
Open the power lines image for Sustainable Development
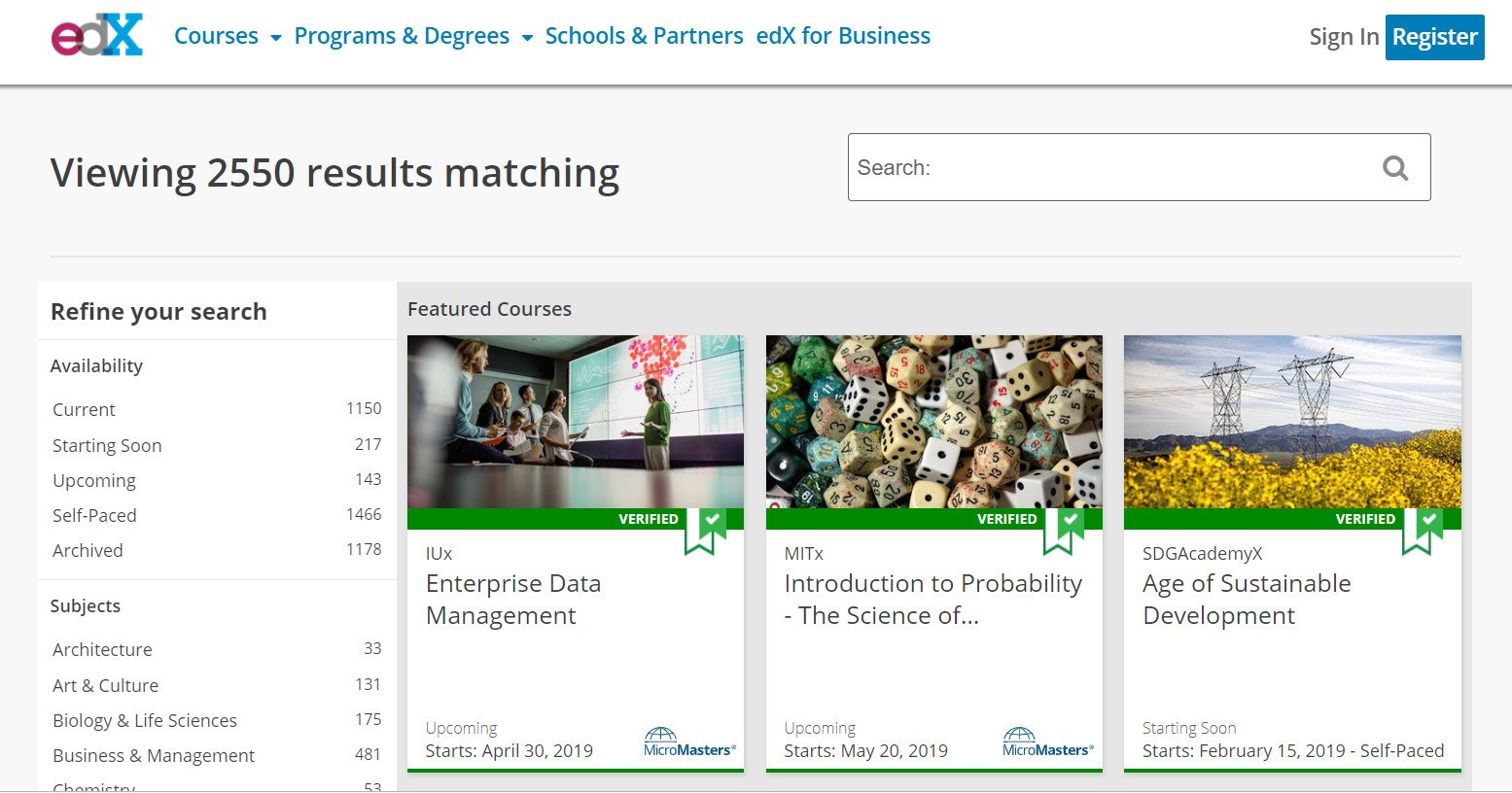[1292, 422]
